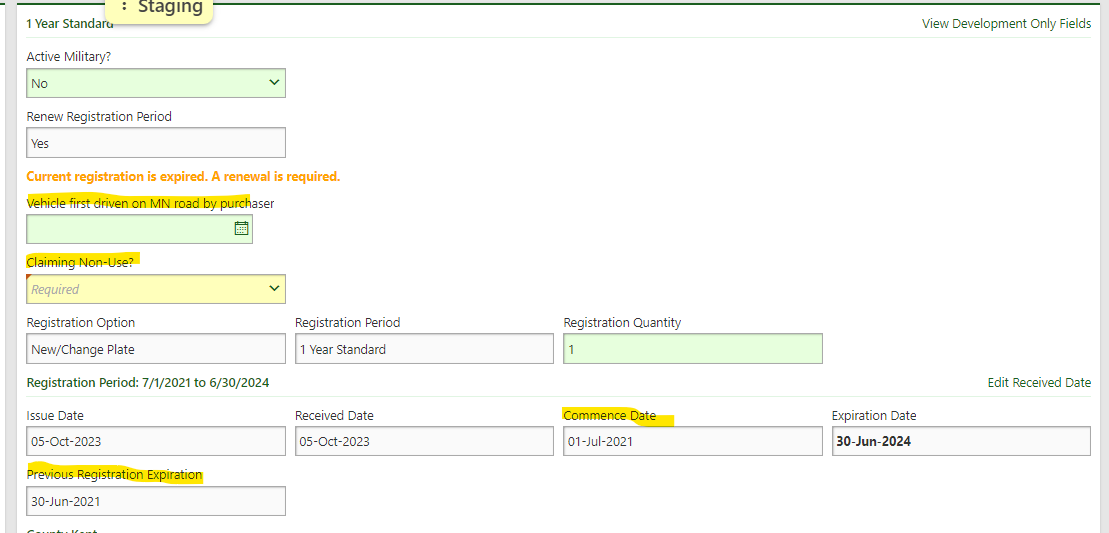
Task: Select the Received Date field
Action: (424, 441)
